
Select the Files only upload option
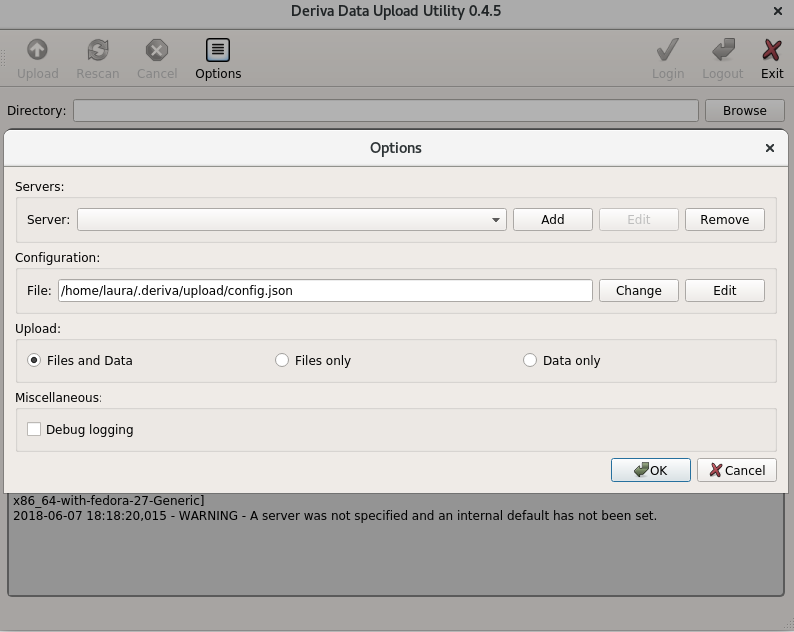[282, 360]
